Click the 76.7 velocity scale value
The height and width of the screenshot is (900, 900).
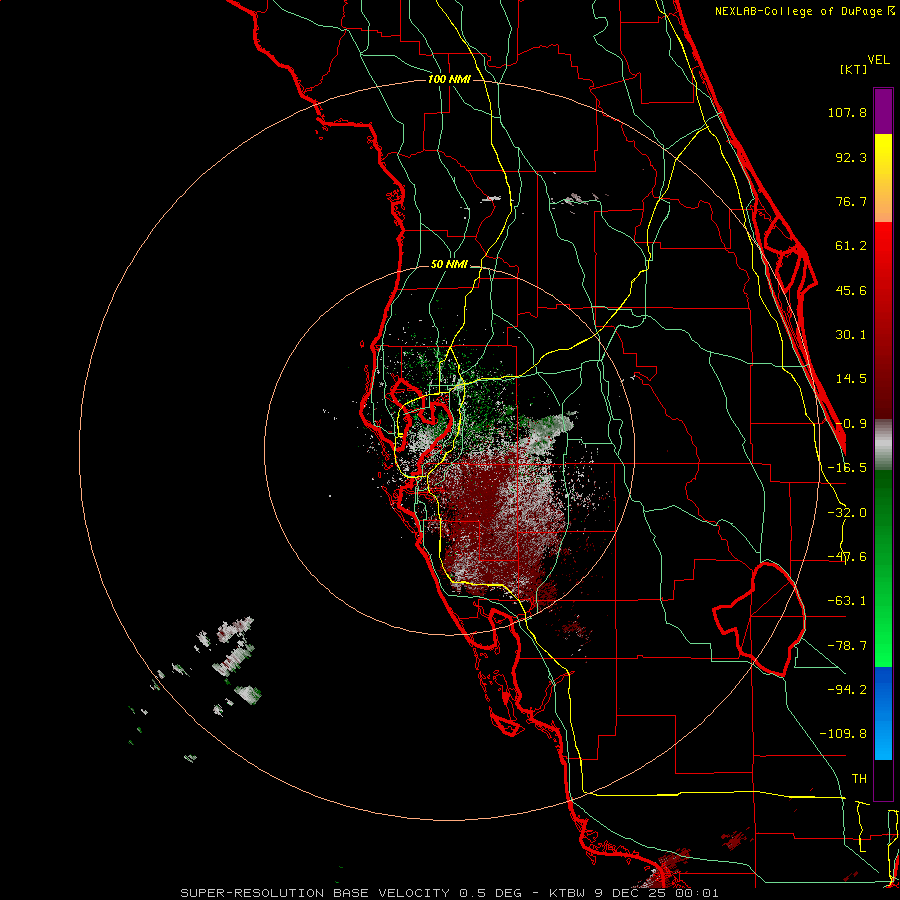coord(851,201)
